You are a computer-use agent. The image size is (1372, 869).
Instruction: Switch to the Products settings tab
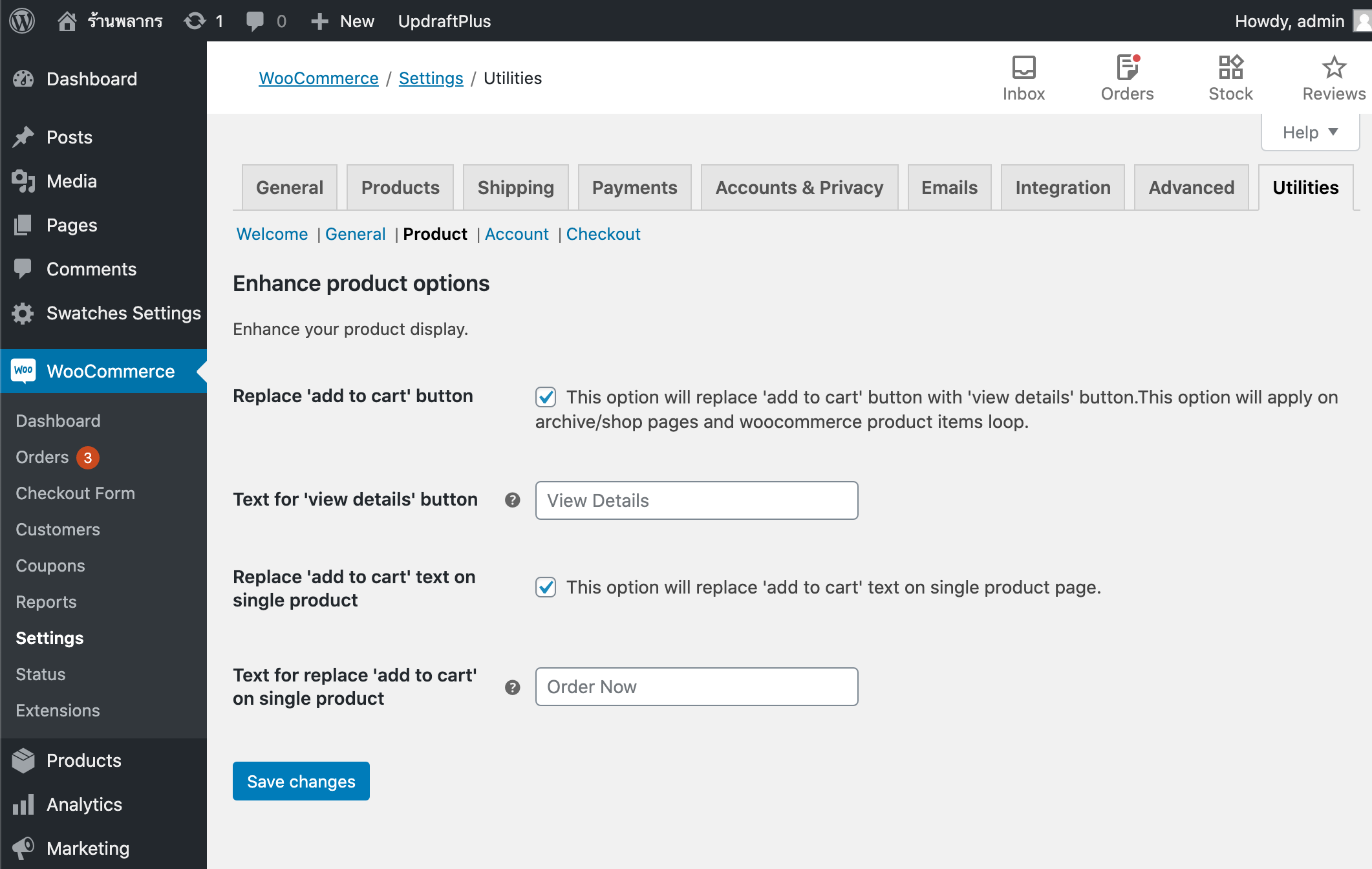tap(400, 188)
